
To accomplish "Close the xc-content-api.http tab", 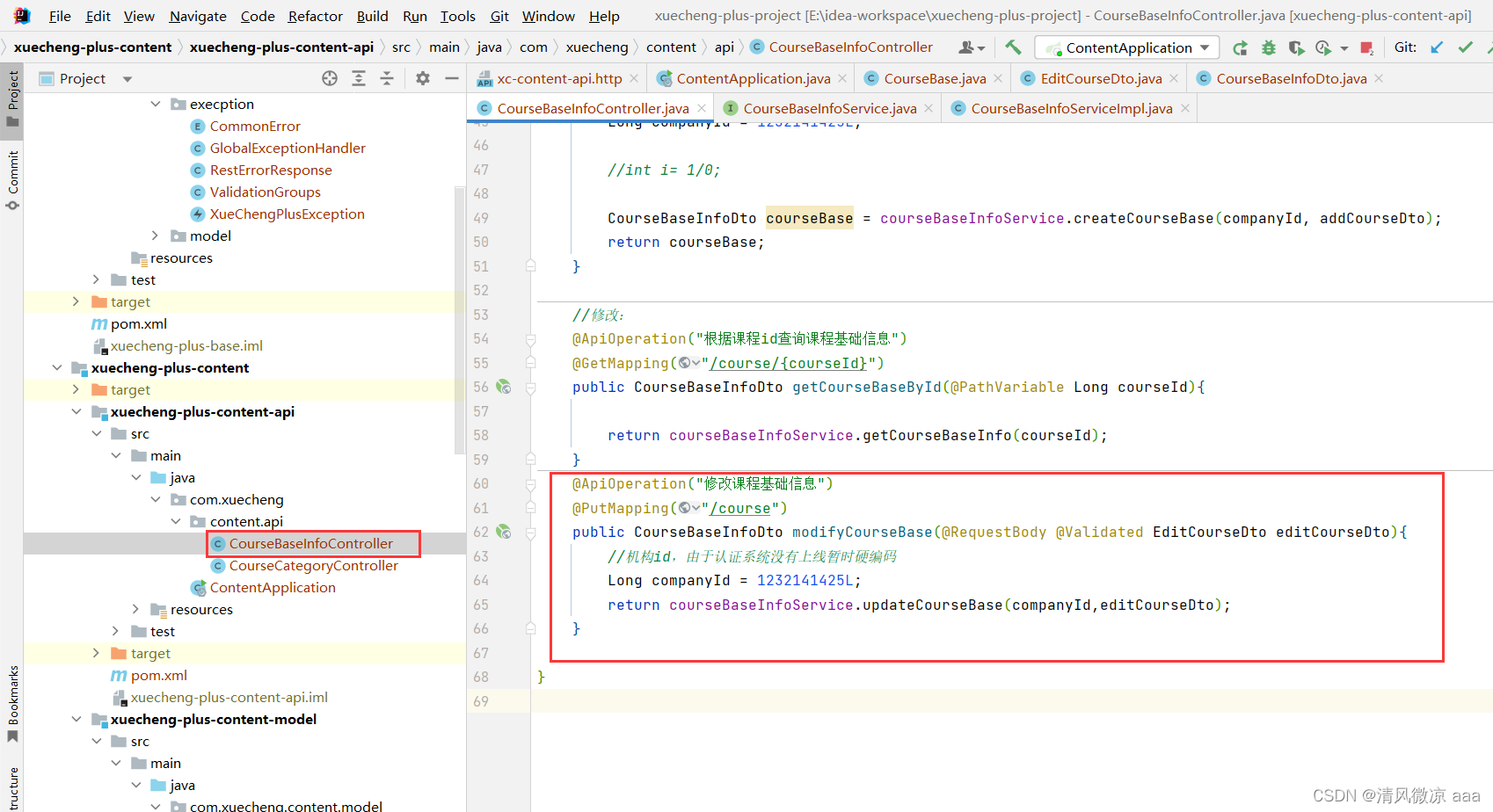I will pos(634,78).
